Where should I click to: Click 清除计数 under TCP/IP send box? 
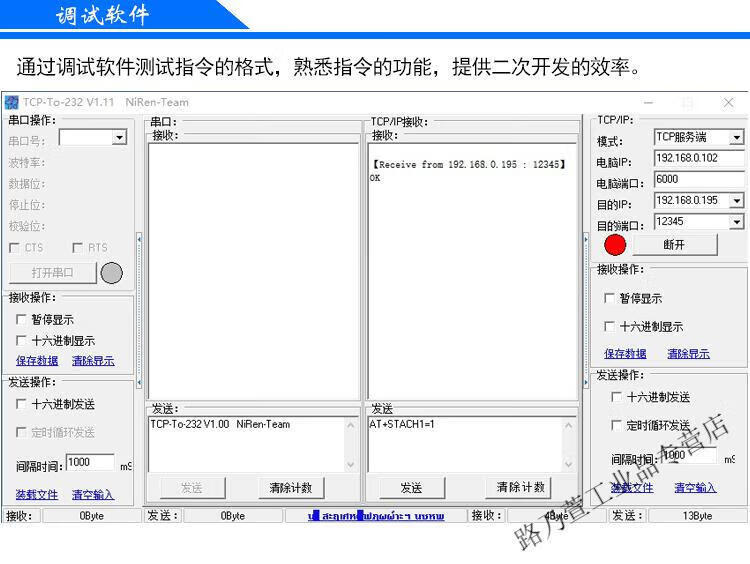coord(520,487)
